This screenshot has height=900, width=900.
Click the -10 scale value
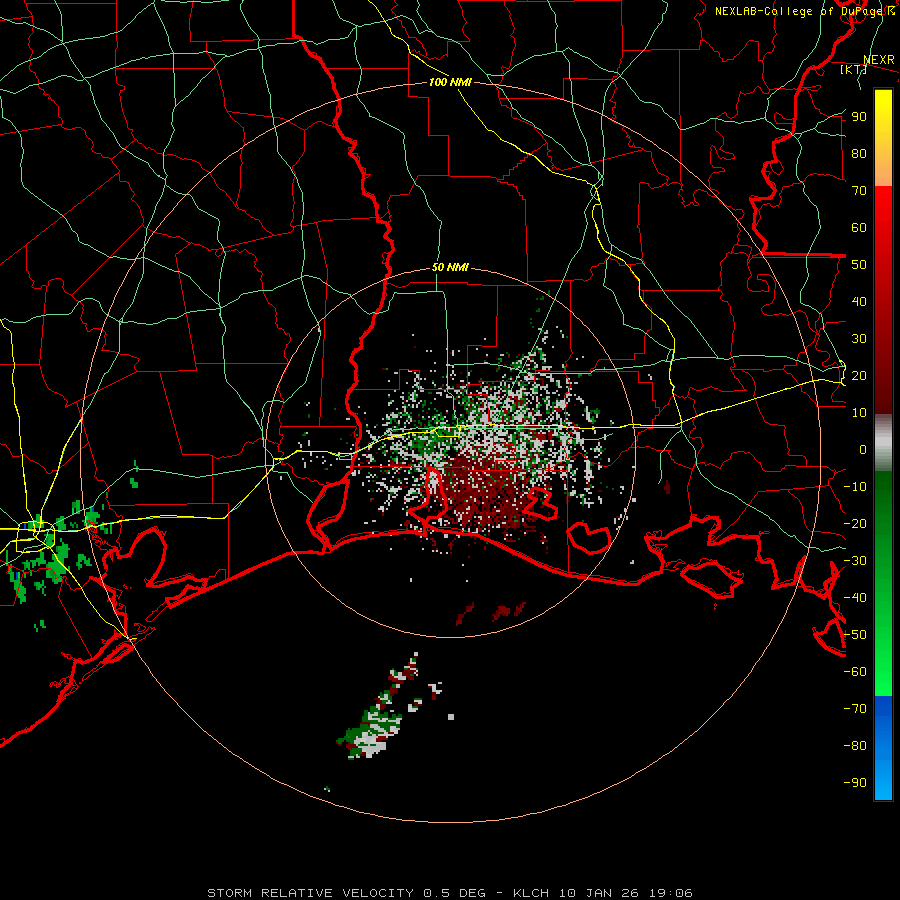coord(855,487)
